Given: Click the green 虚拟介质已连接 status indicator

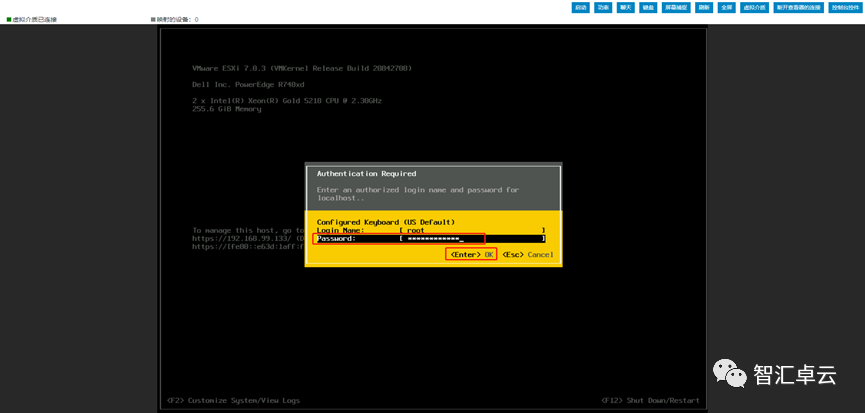Looking at the screenshot, I should (x=31, y=19).
